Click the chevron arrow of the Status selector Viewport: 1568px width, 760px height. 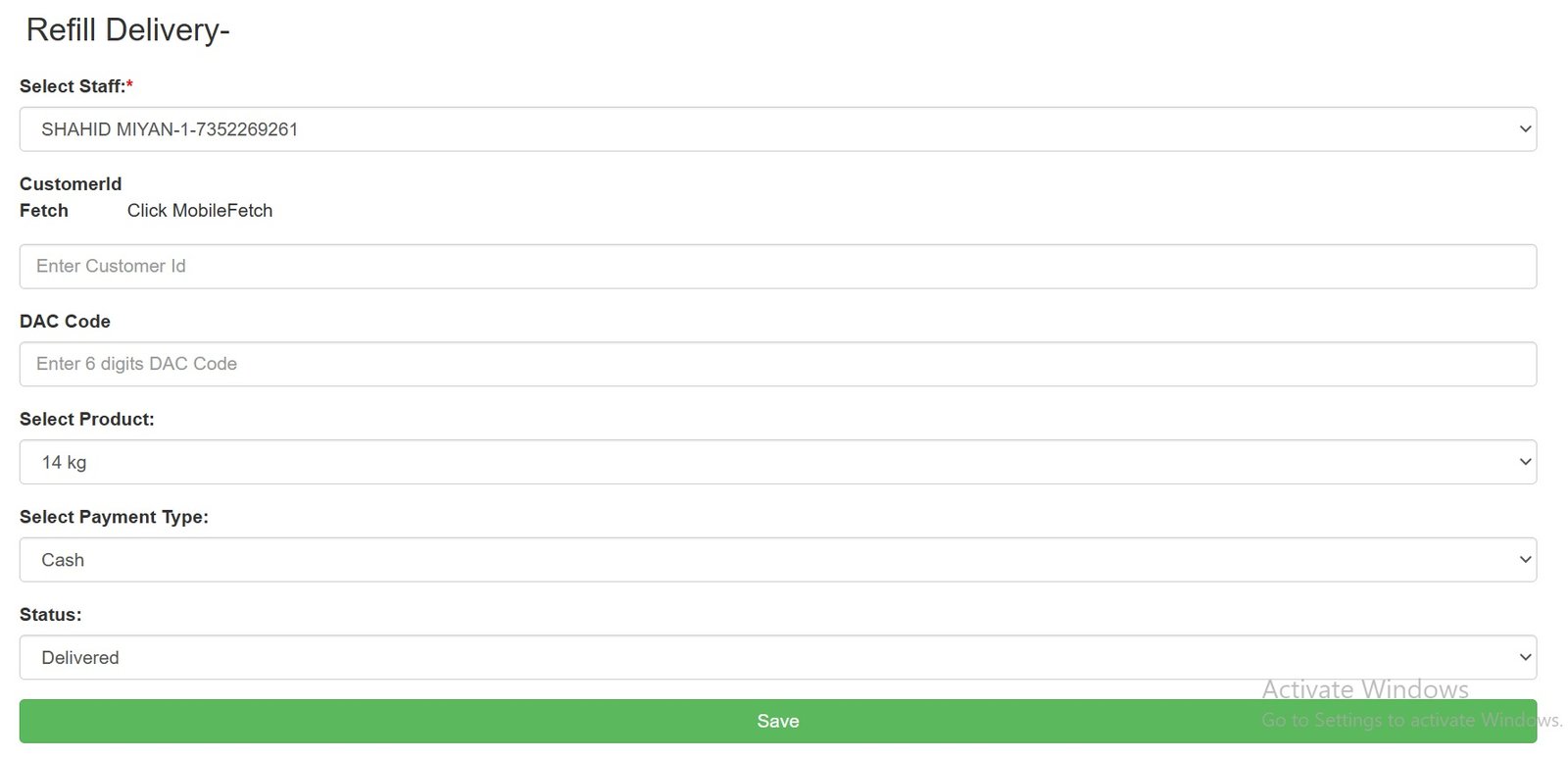(x=1525, y=657)
